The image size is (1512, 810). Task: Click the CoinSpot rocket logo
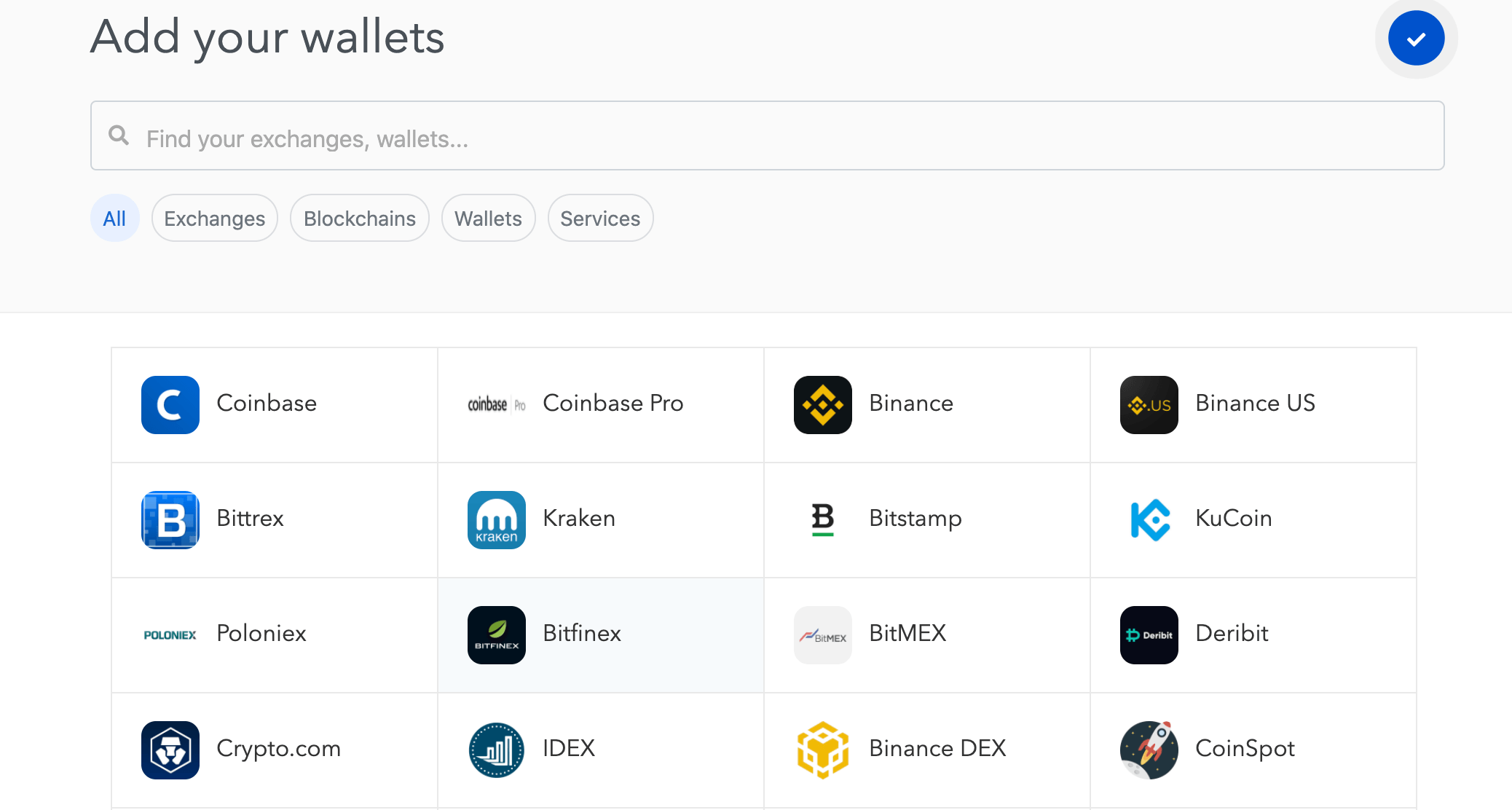click(x=1149, y=750)
